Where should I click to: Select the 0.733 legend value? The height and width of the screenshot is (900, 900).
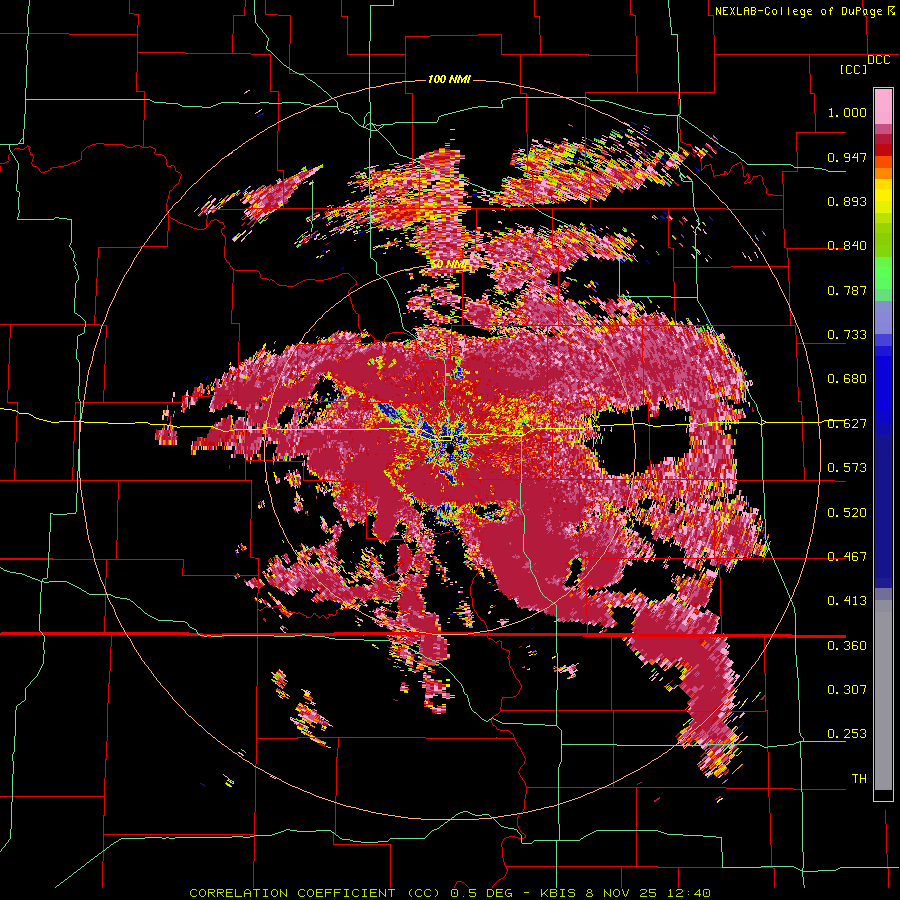847,335
